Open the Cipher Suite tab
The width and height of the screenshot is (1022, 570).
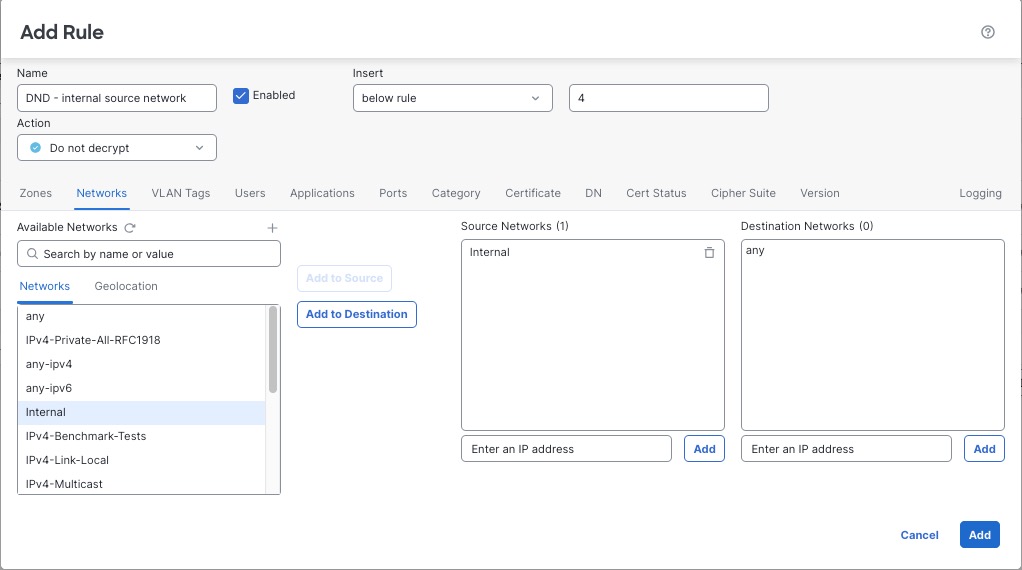coord(743,193)
